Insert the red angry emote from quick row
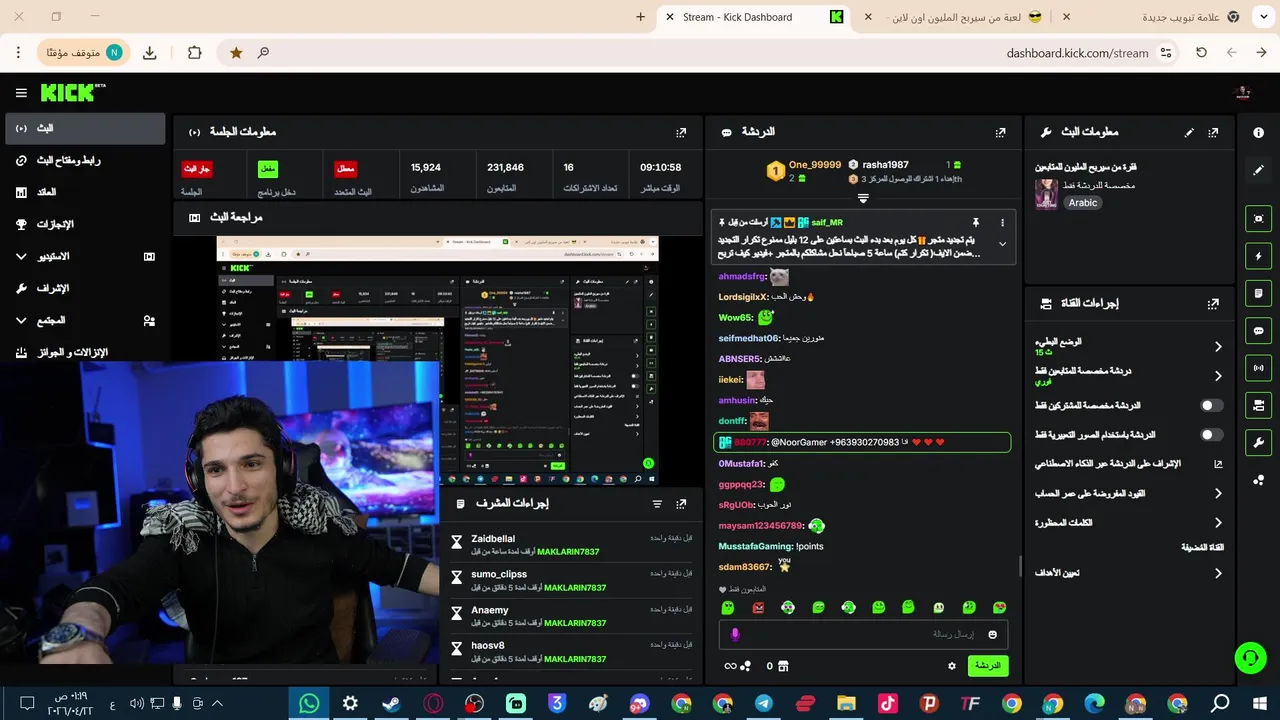 tap(758, 607)
